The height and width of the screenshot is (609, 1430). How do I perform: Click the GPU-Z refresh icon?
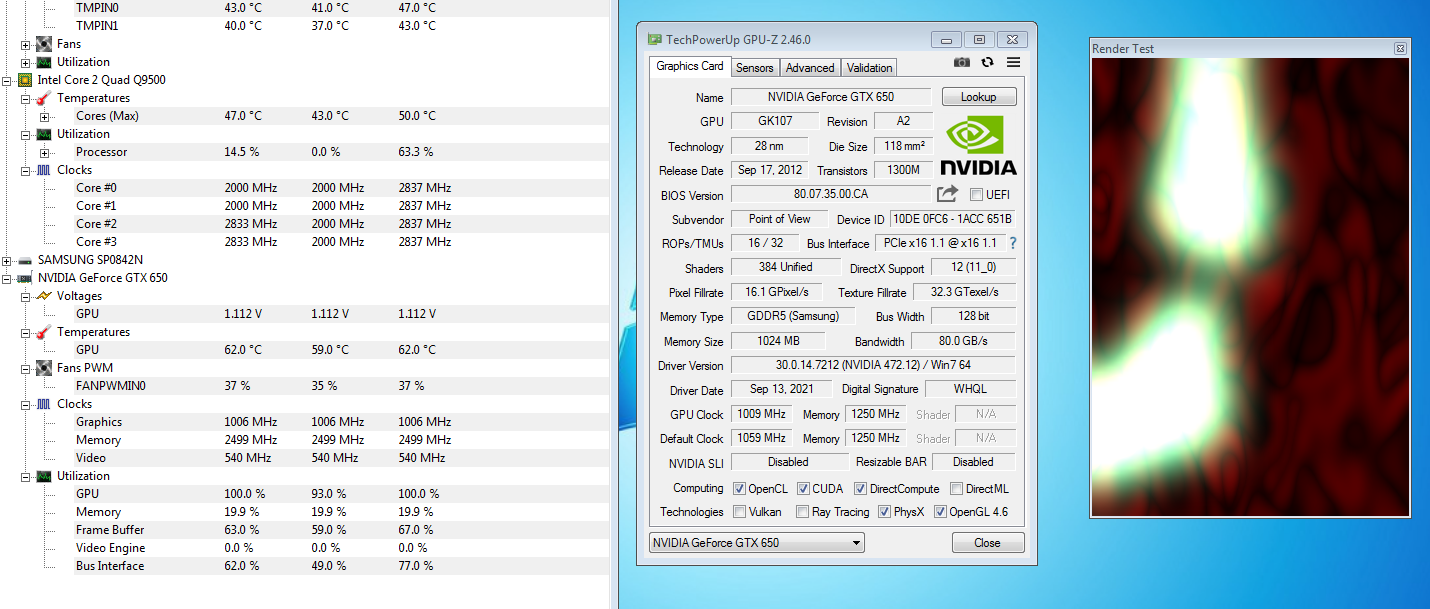[988, 62]
